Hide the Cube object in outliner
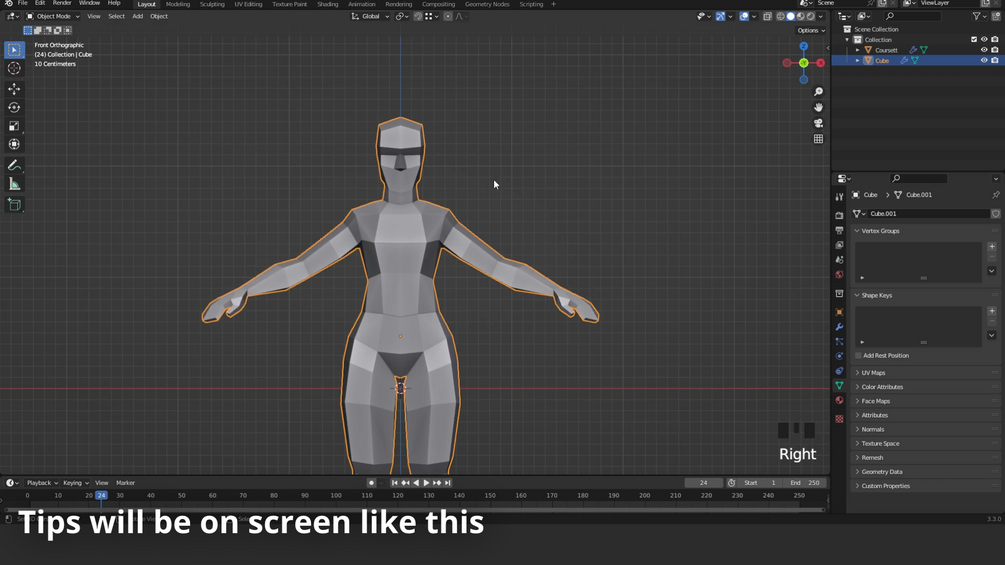The height and width of the screenshot is (565, 1005). click(984, 60)
